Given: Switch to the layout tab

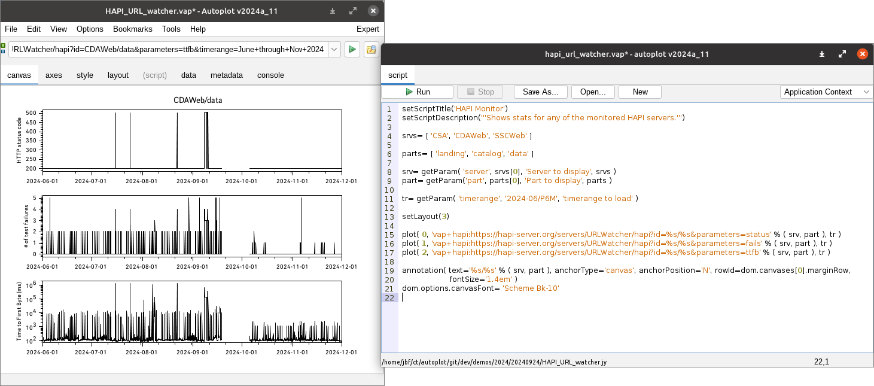Looking at the screenshot, I should click(118, 75).
